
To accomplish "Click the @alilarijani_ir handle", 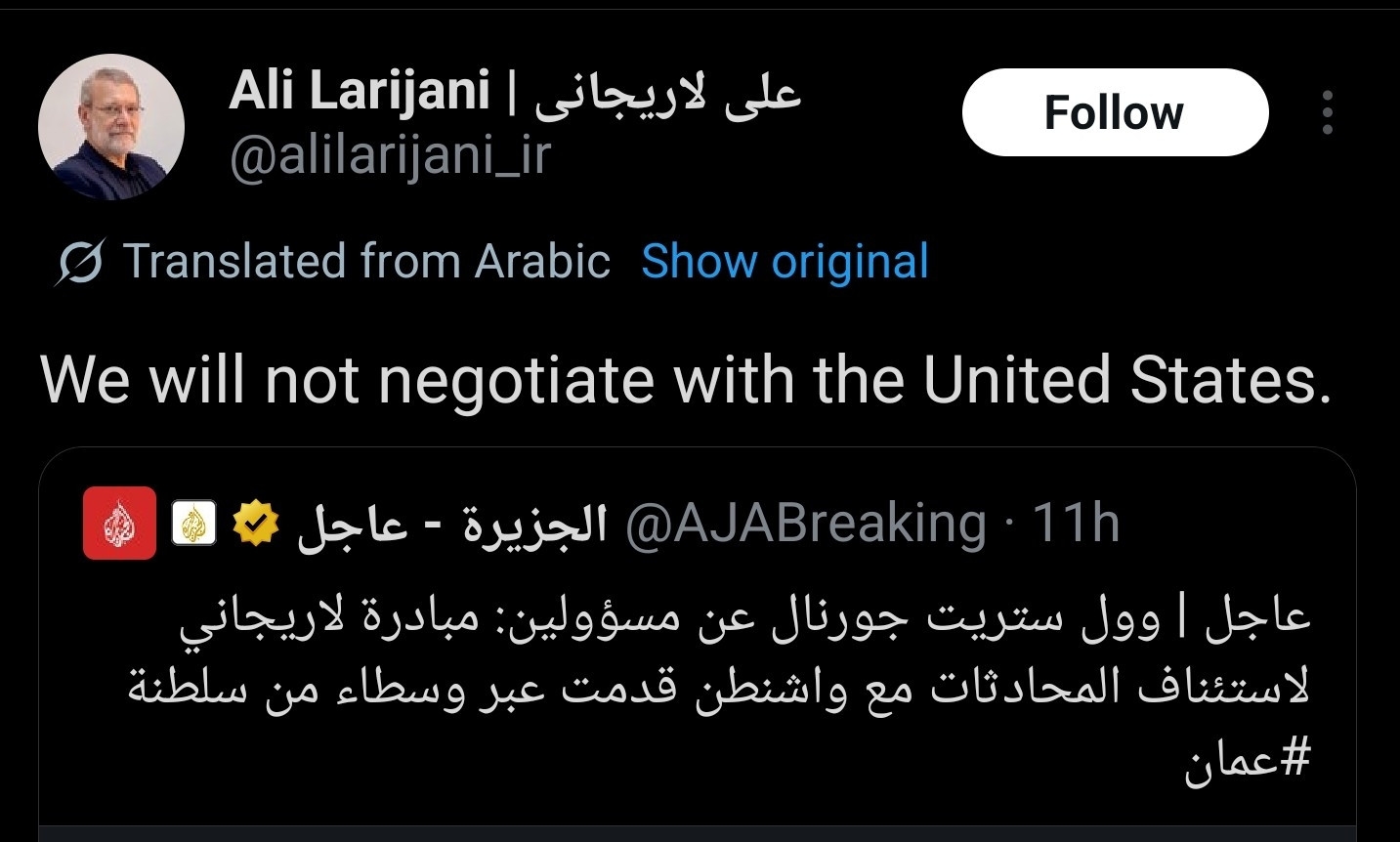I will [390, 155].
